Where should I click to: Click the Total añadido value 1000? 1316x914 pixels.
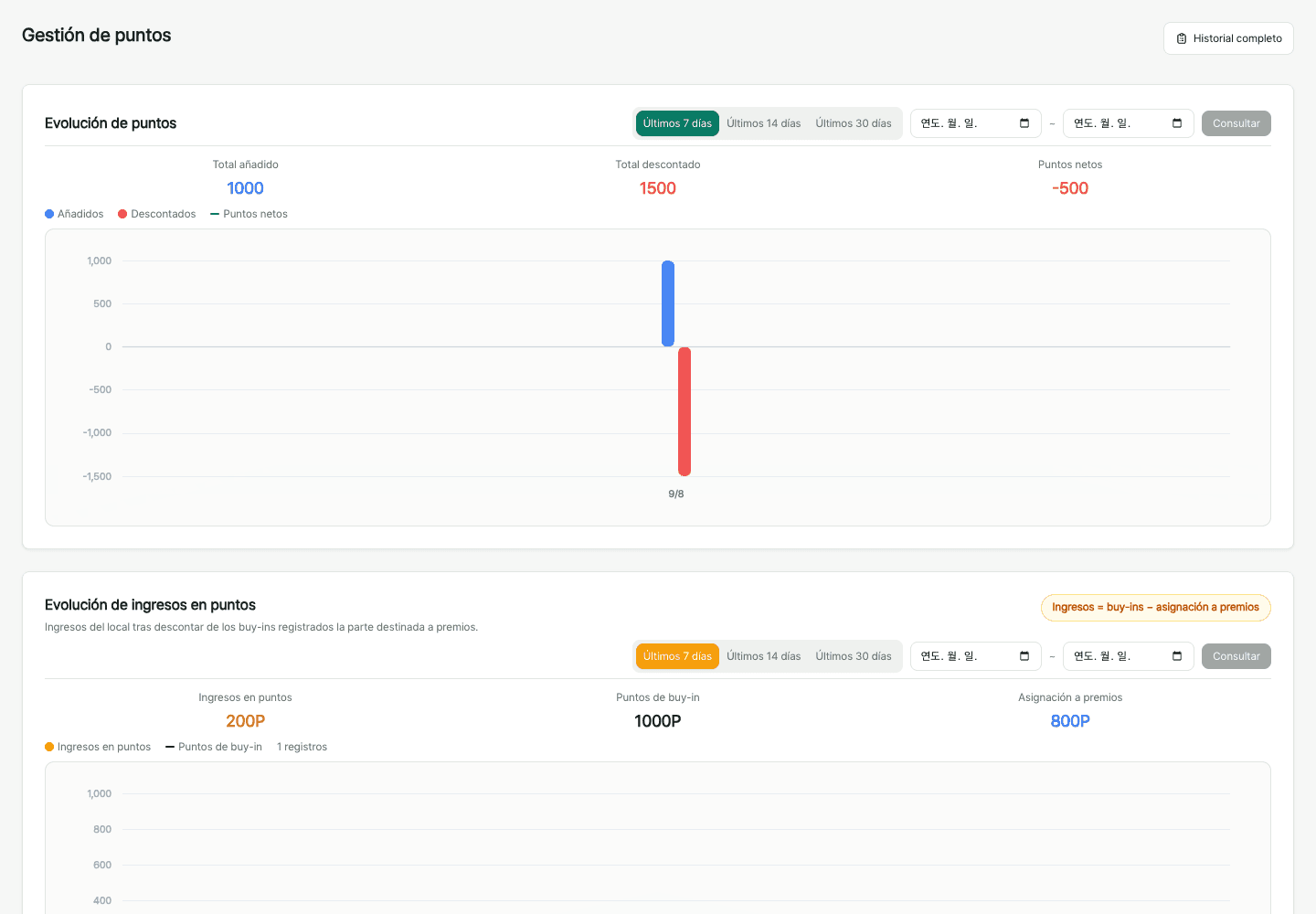pyautogui.click(x=246, y=188)
